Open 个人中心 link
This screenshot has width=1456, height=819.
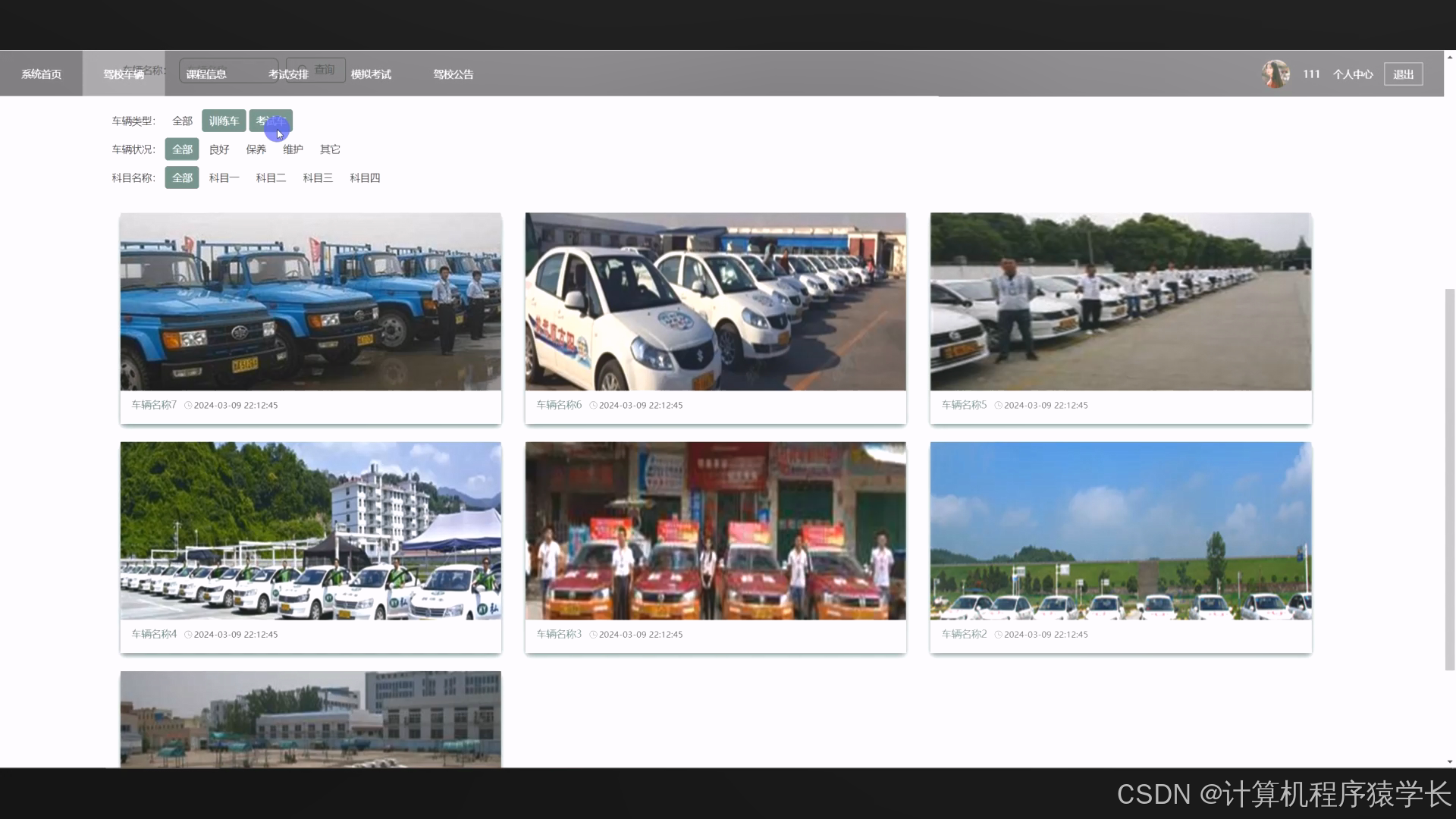pyautogui.click(x=1353, y=74)
